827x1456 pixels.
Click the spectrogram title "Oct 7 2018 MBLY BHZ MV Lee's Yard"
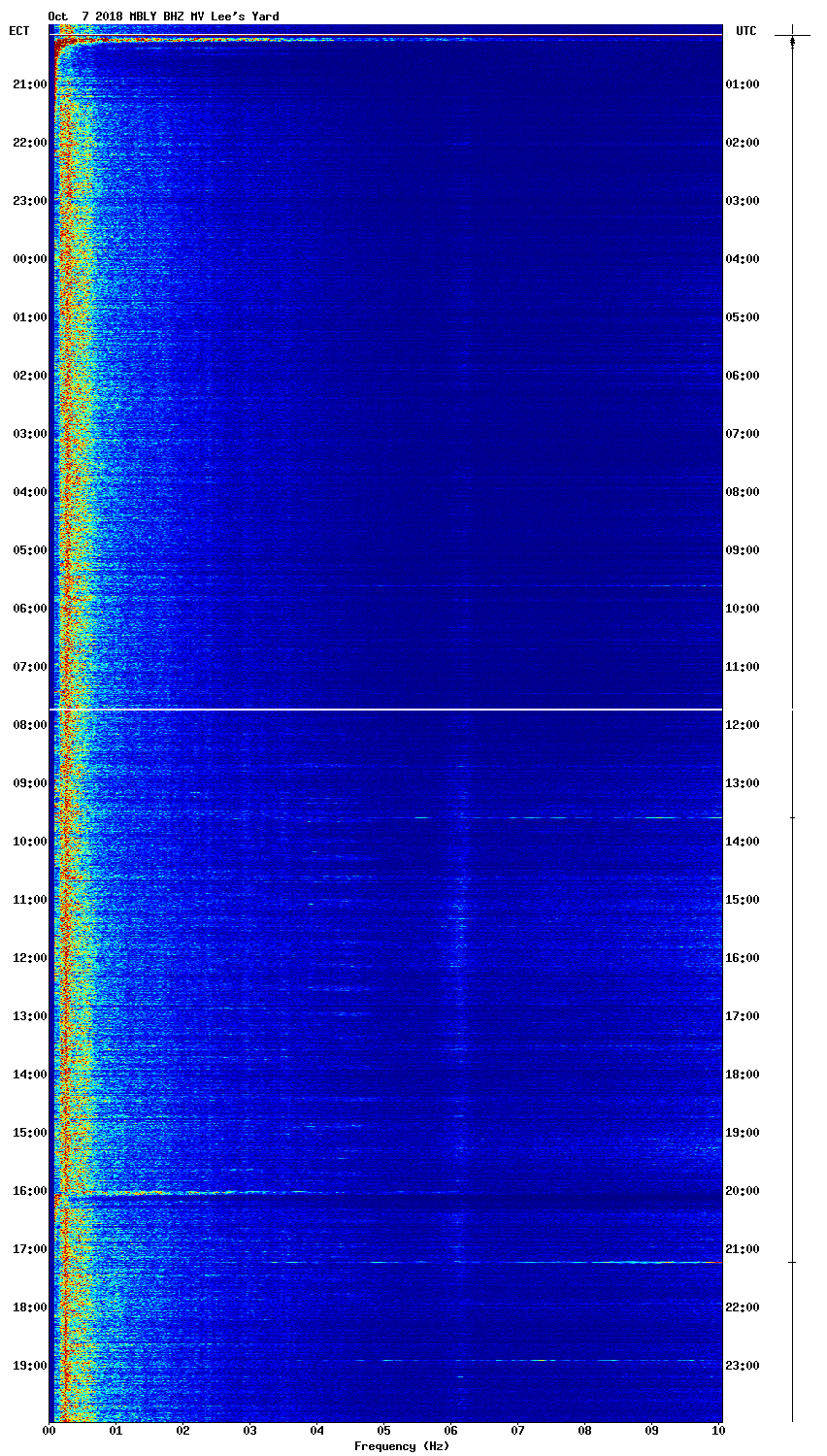point(163,17)
